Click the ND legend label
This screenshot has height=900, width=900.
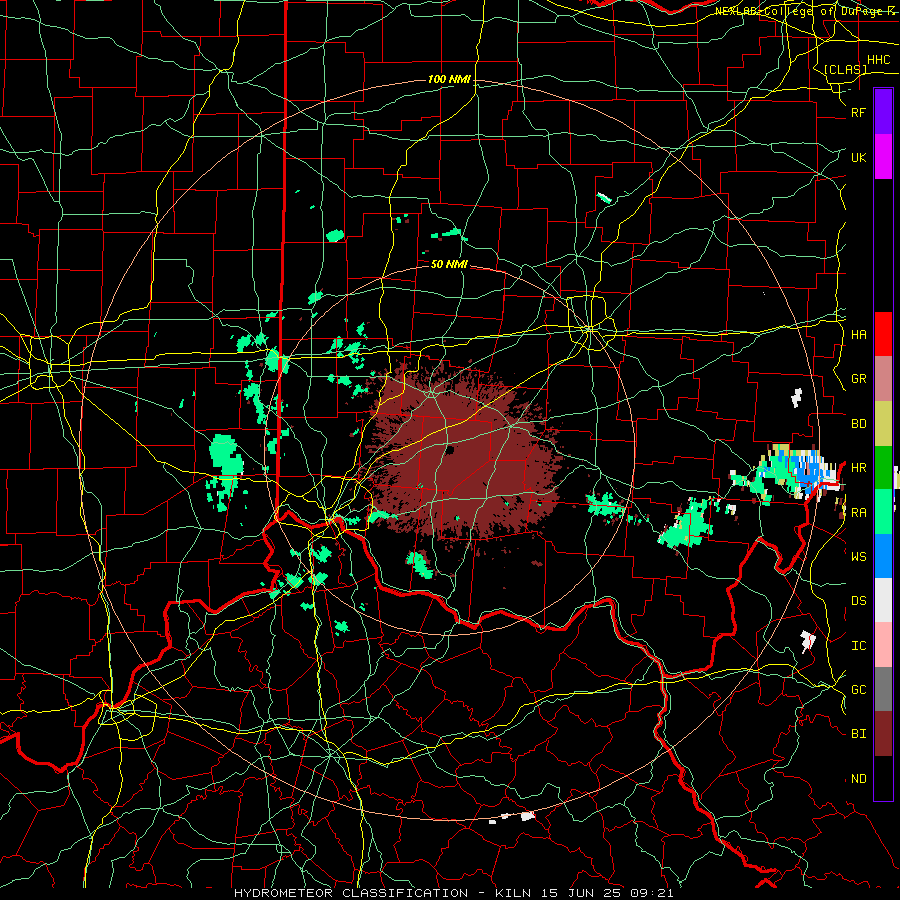point(859,779)
